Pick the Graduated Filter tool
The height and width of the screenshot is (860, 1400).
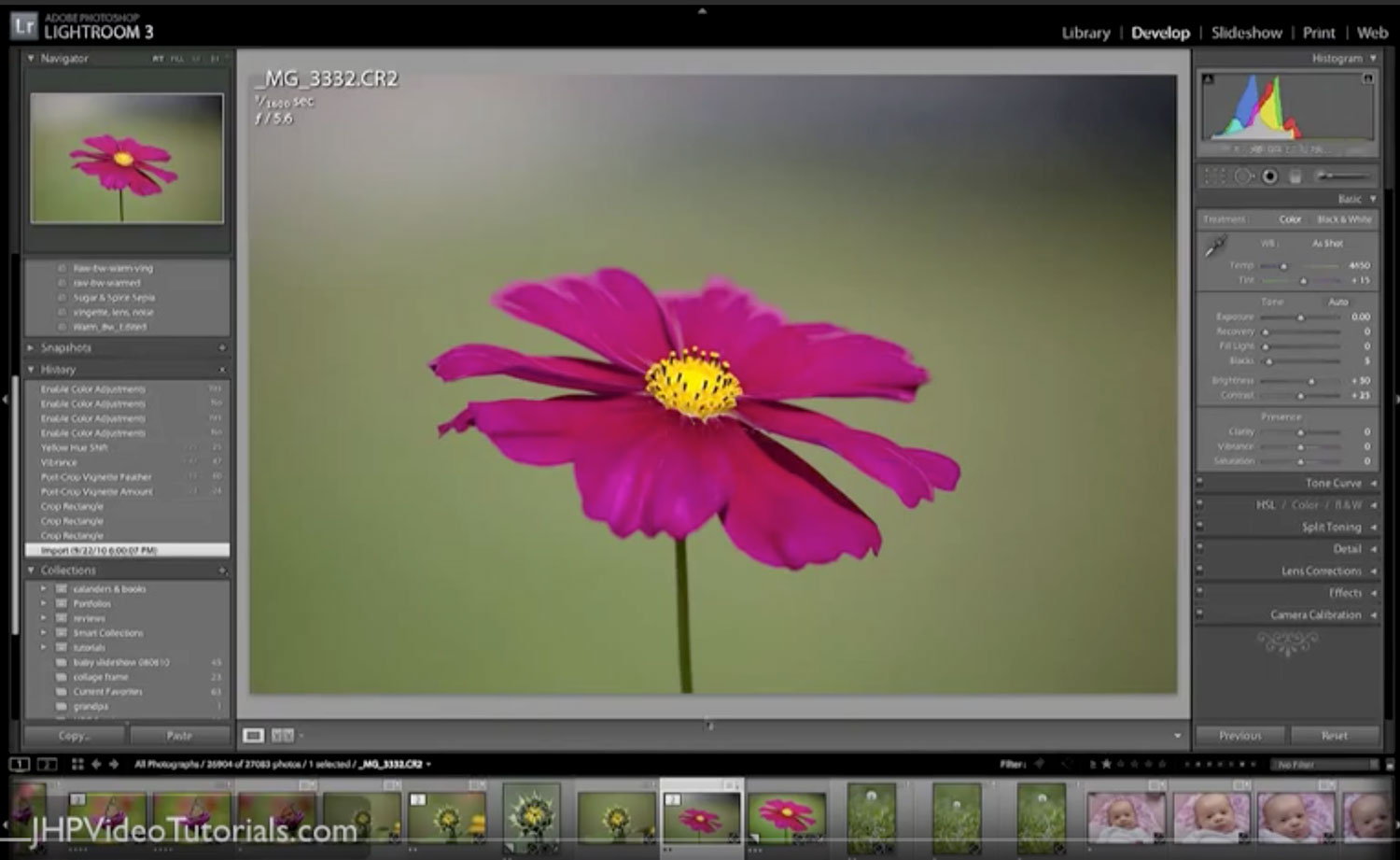(1295, 176)
